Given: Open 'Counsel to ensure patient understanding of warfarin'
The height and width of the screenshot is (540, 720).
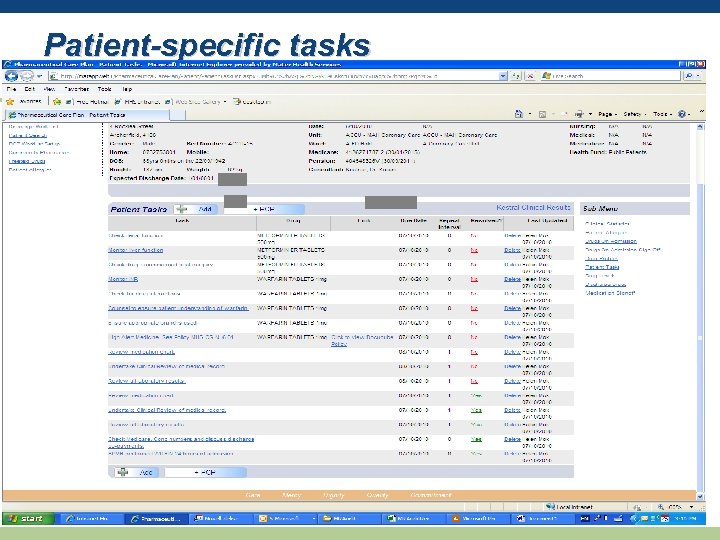Looking at the screenshot, I should click(x=178, y=308).
